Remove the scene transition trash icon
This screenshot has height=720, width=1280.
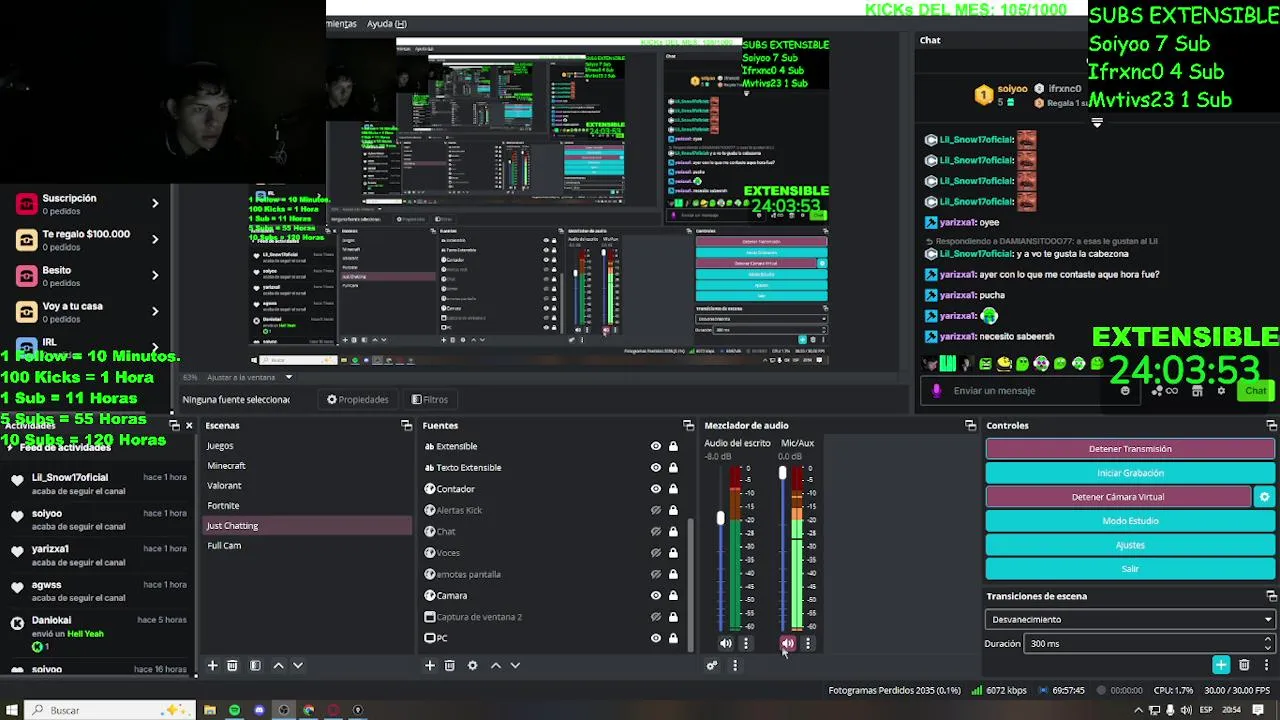(x=1244, y=665)
